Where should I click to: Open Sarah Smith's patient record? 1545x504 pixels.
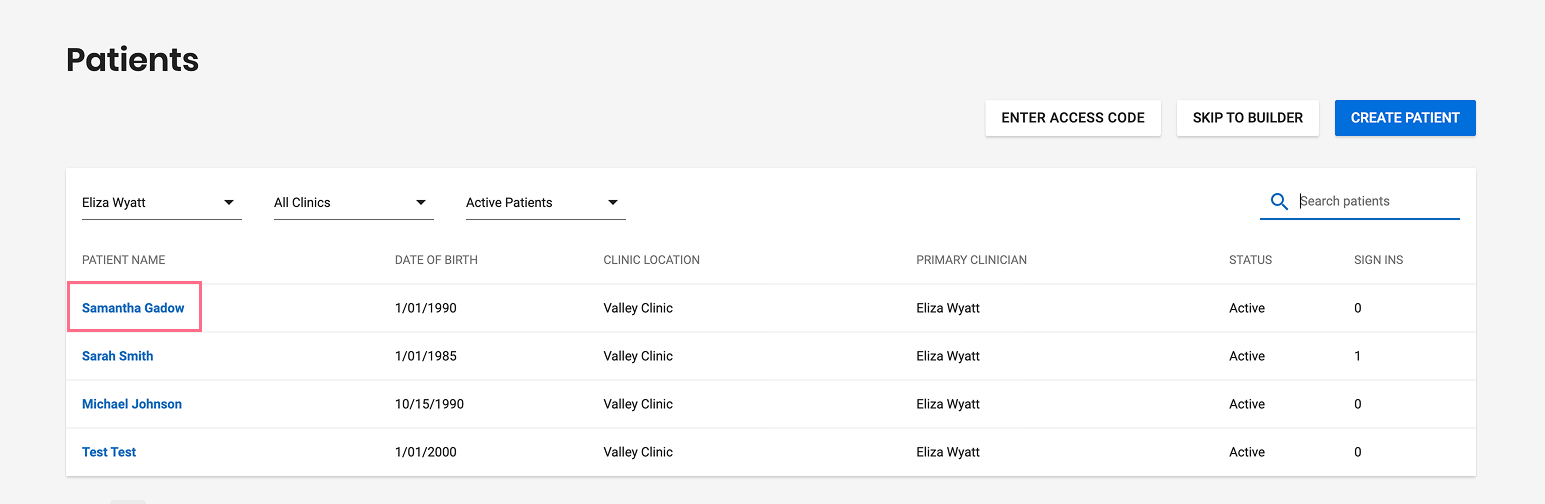click(x=118, y=356)
